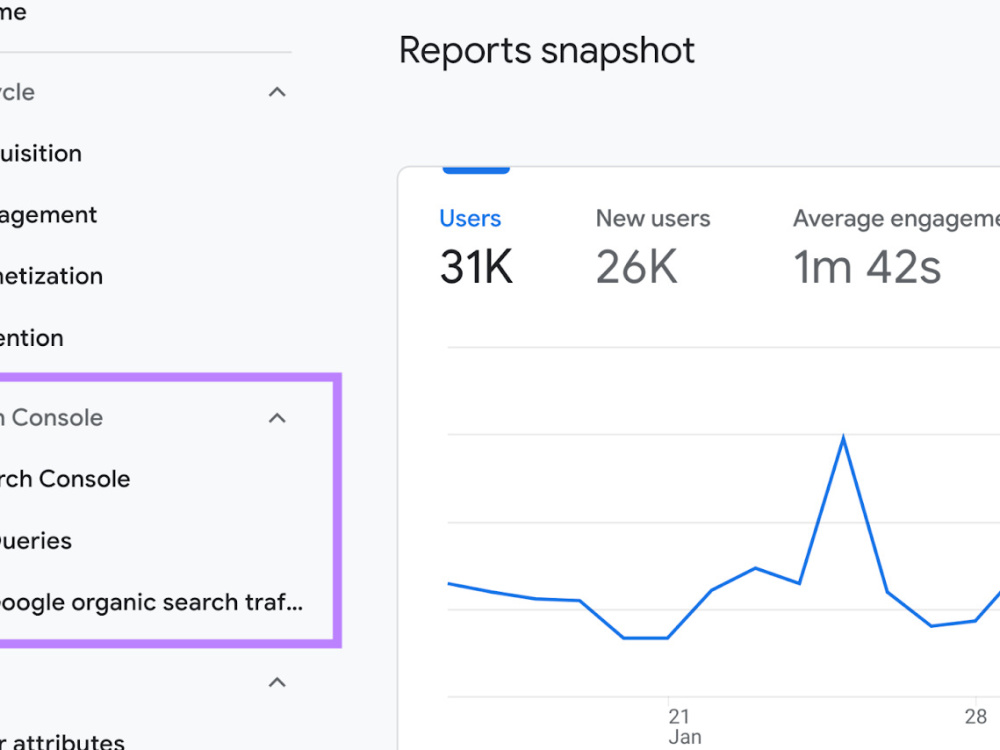Click the 31K users value
The width and height of the screenshot is (1000, 750).
(476, 267)
